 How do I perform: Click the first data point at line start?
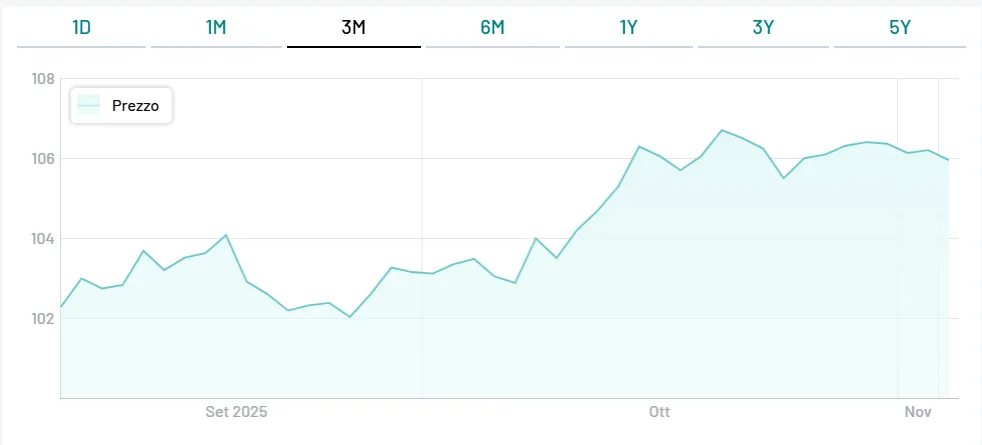click(62, 306)
